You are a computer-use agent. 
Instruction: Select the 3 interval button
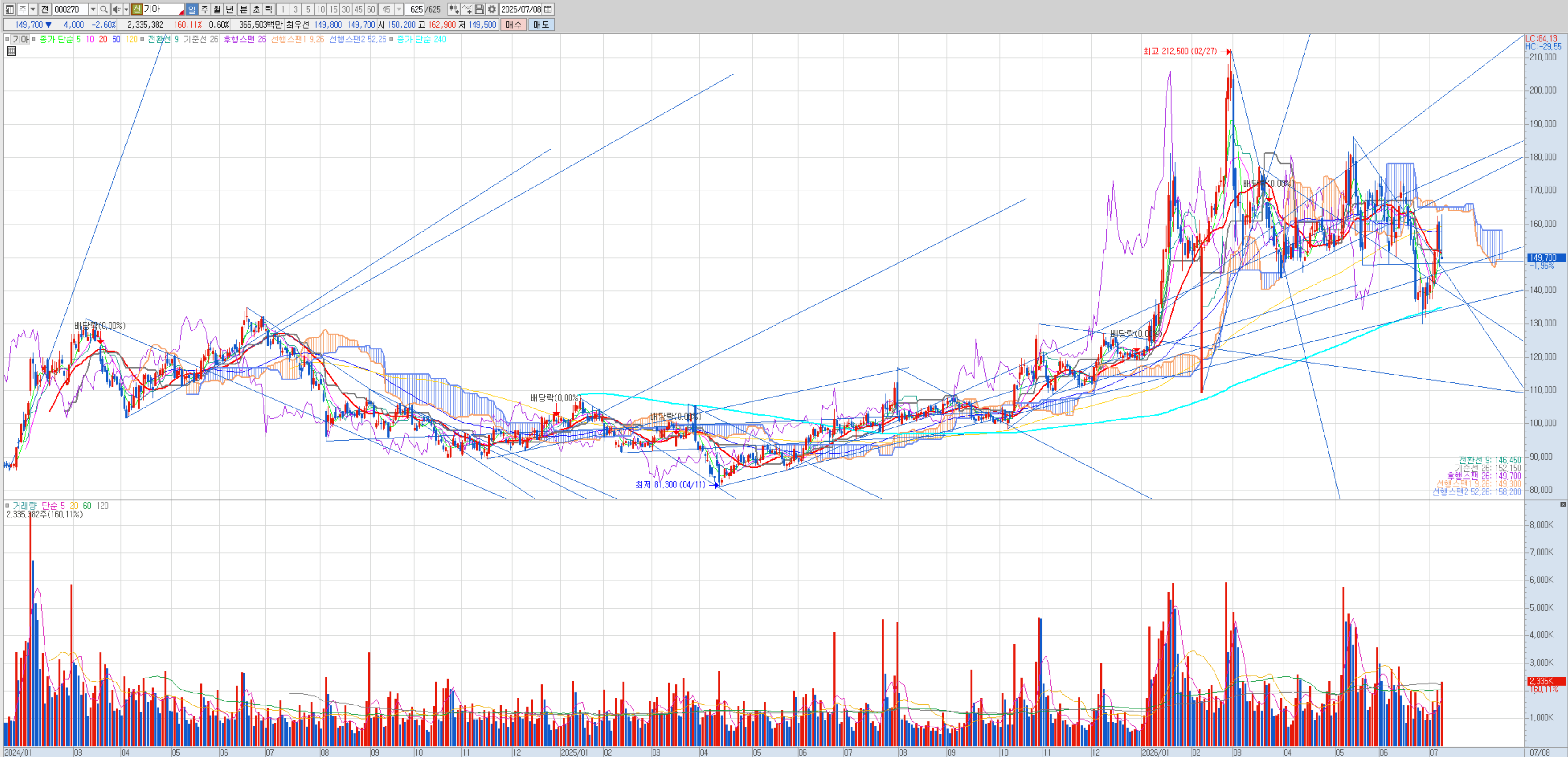coord(295,9)
